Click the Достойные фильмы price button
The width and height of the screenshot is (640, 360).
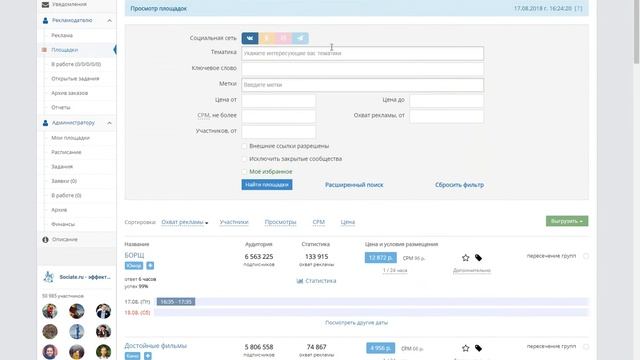tap(380, 348)
